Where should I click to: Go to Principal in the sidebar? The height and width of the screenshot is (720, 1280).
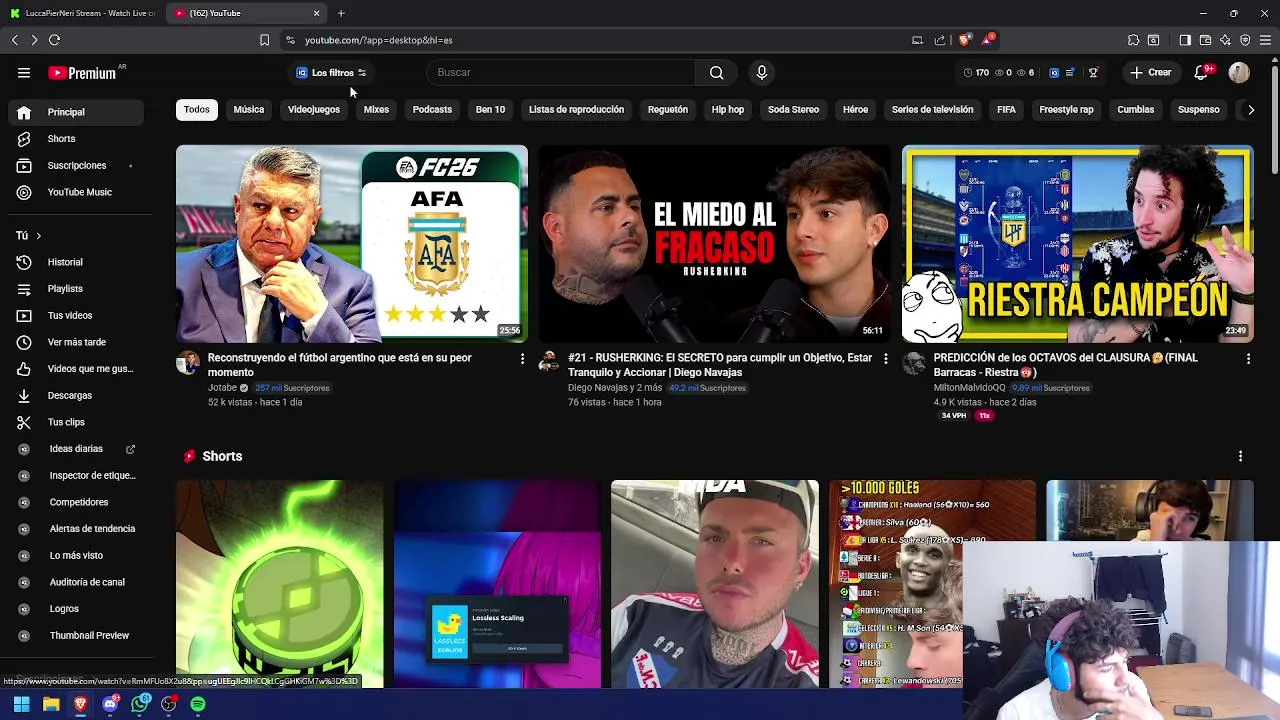point(76,112)
